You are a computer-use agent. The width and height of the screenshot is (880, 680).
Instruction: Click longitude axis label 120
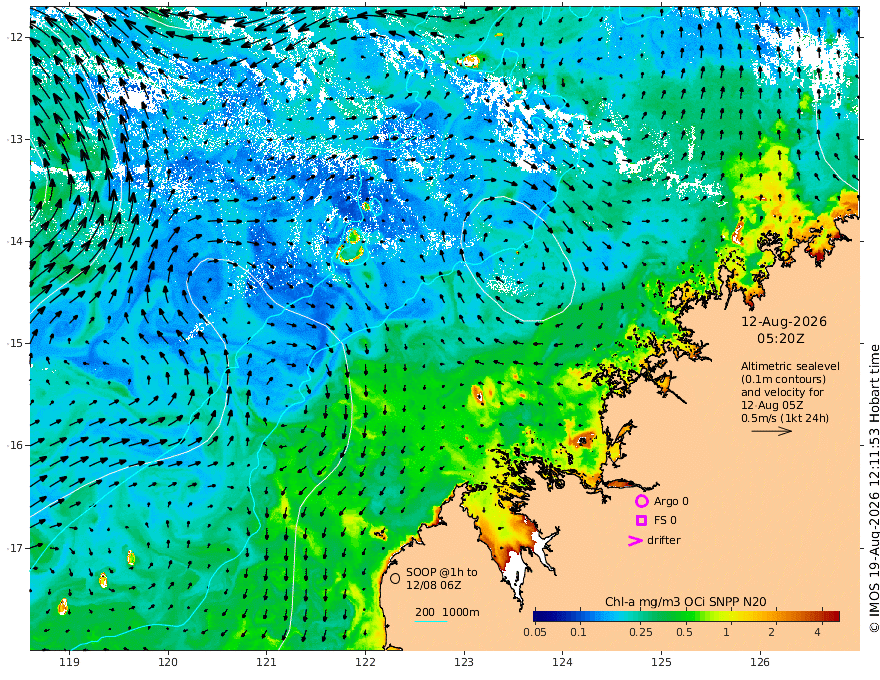[168, 663]
